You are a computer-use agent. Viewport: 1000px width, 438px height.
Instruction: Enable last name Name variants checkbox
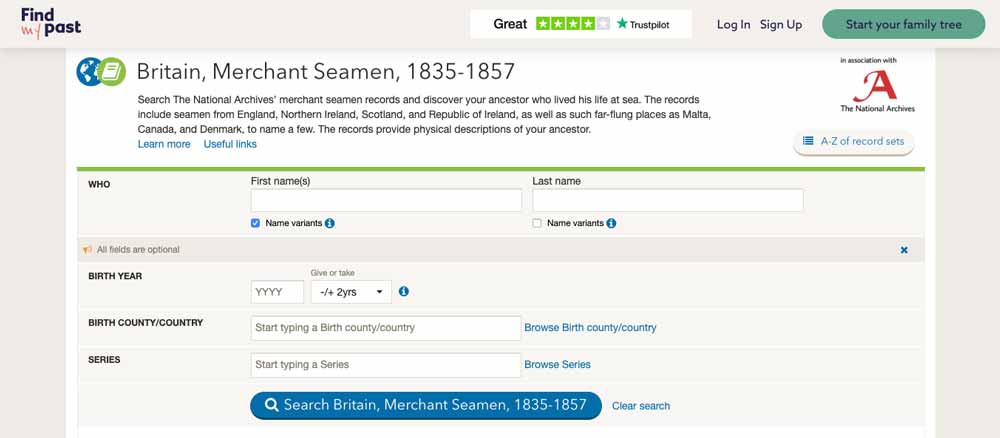point(537,224)
